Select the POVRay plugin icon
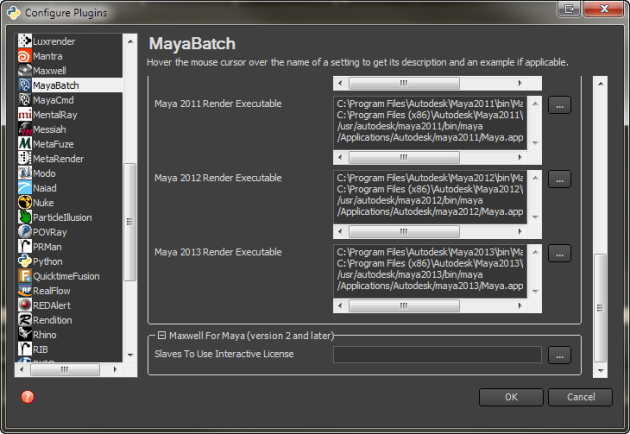The height and width of the screenshot is (434, 630). [x=25, y=232]
